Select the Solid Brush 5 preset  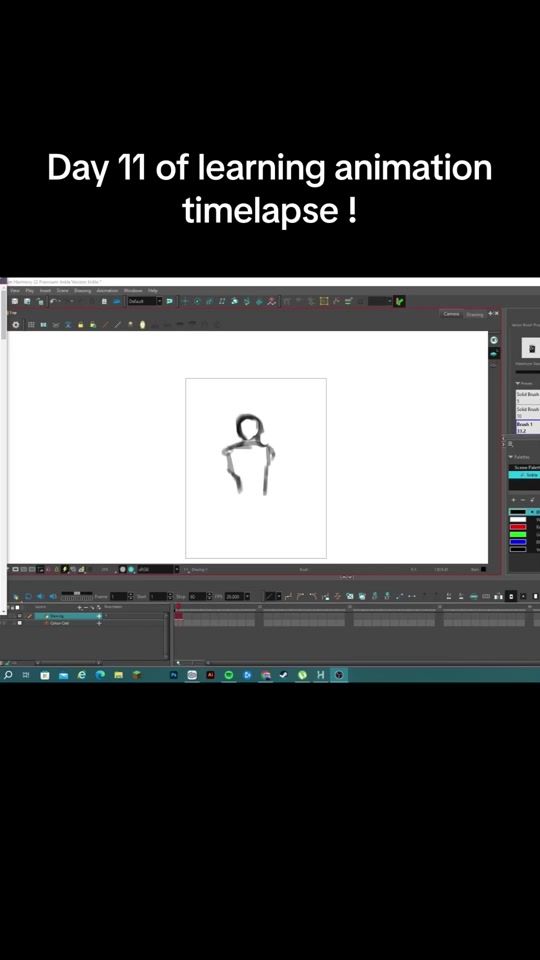pos(527,397)
